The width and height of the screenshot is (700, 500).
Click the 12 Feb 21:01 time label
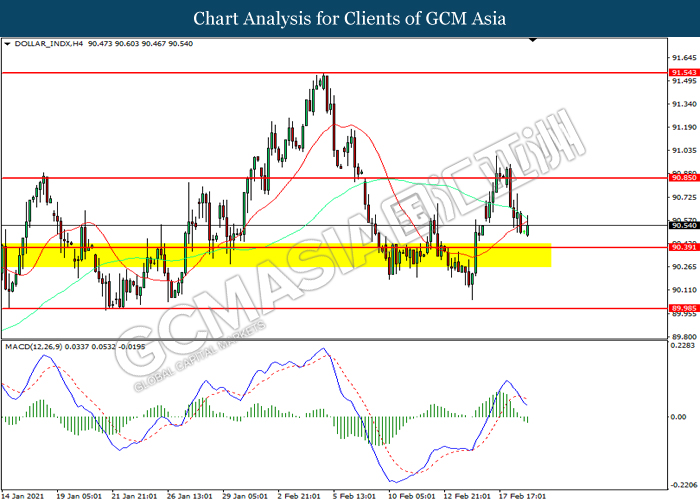click(x=467, y=496)
